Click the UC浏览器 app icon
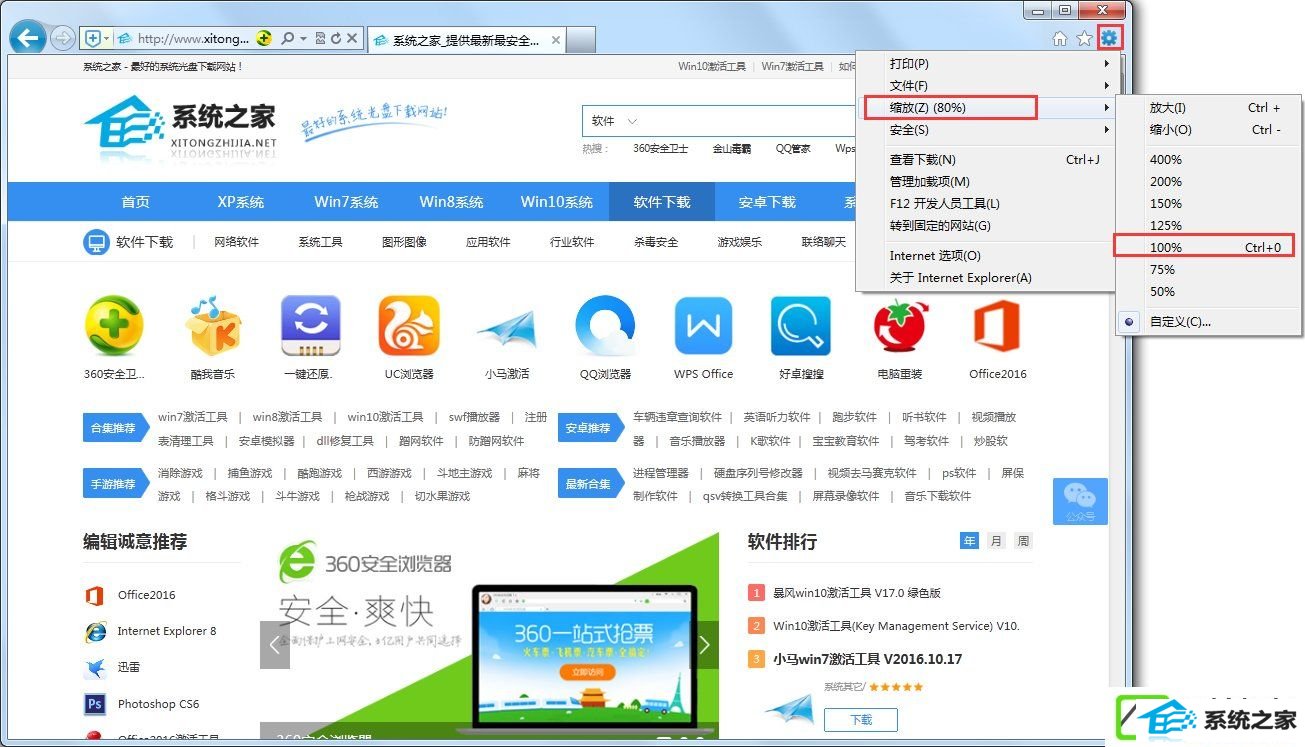The width and height of the screenshot is (1305, 747). tap(409, 326)
